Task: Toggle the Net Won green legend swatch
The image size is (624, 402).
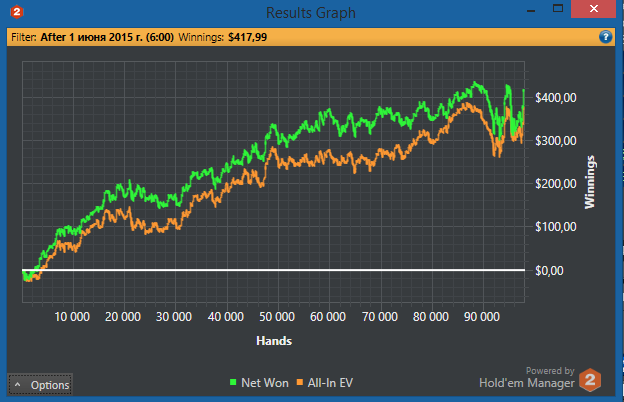Action: pos(233,382)
